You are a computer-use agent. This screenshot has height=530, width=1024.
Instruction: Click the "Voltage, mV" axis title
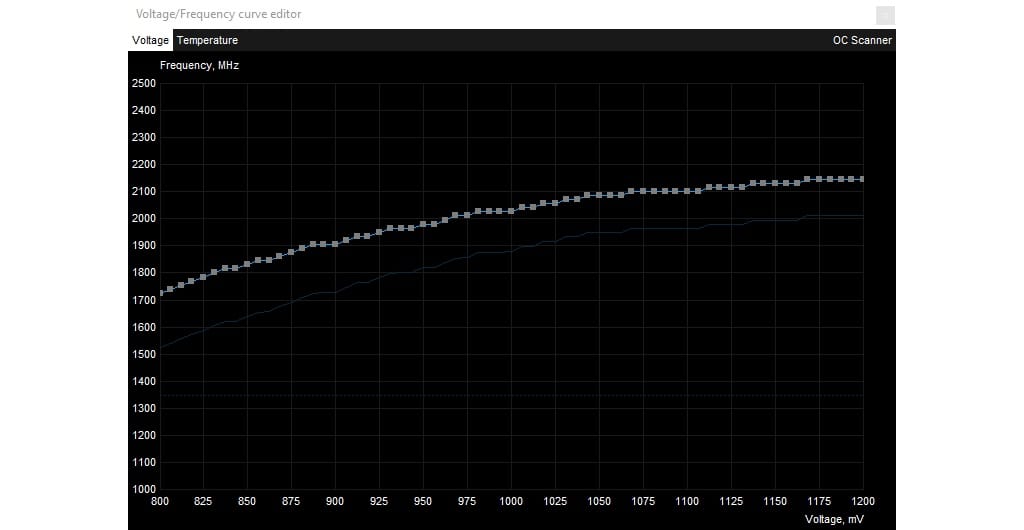click(x=833, y=520)
